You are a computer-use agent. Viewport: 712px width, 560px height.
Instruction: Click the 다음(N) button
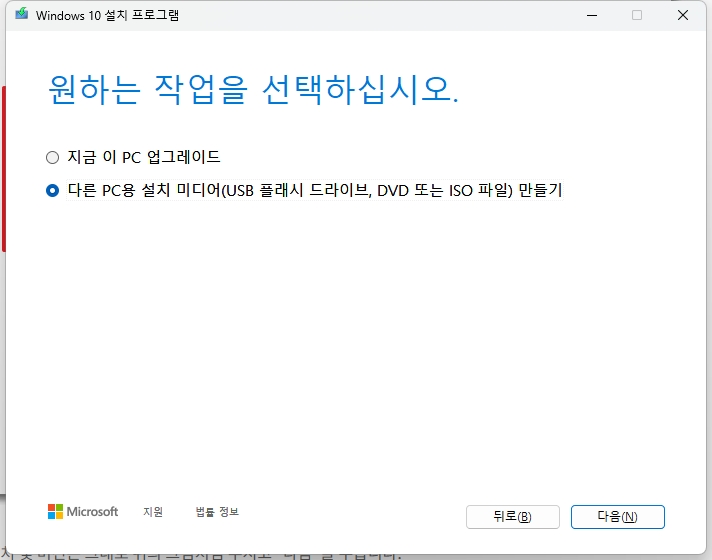[x=618, y=517]
